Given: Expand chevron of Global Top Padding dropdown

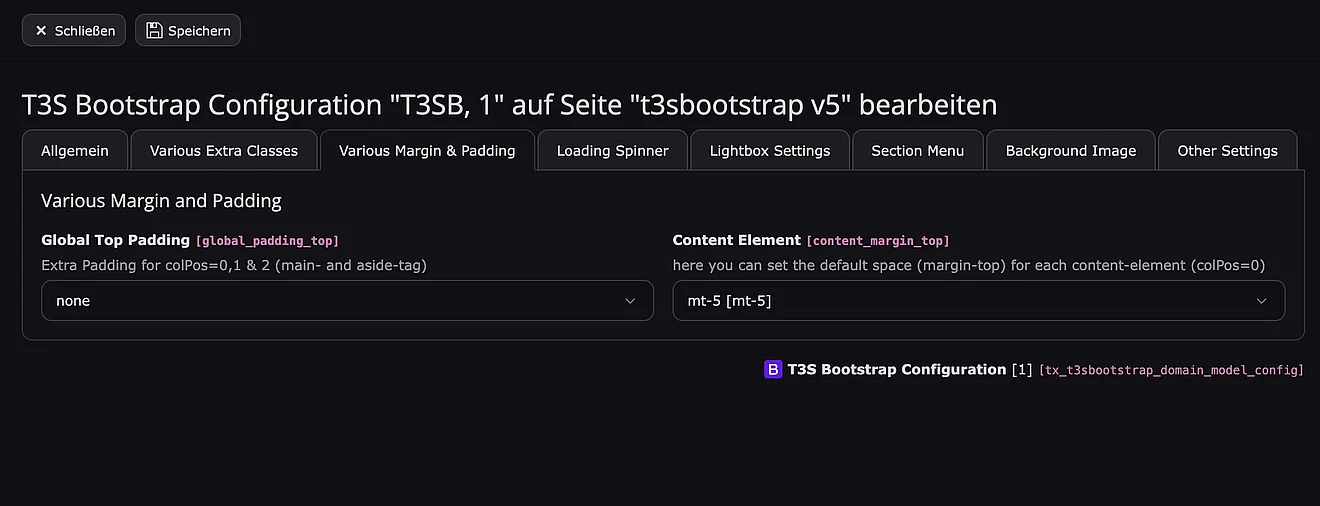Looking at the screenshot, I should pyautogui.click(x=630, y=301).
